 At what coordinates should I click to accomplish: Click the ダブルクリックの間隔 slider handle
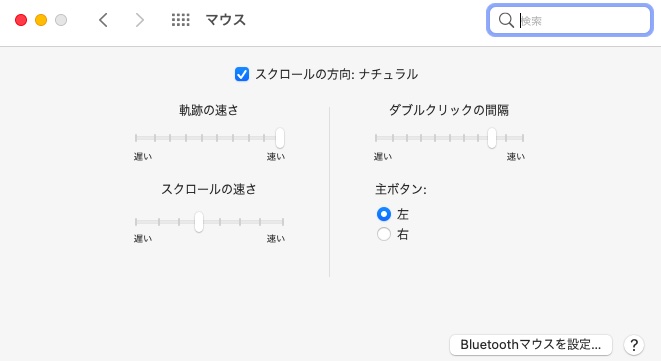(x=492, y=138)
